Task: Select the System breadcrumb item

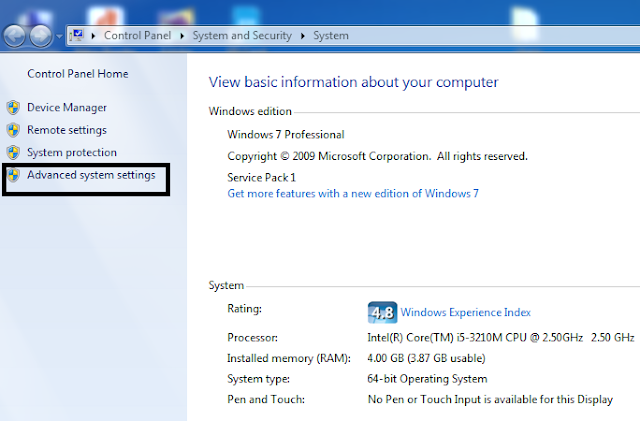Action: pyautogui.click(x=331, y=36)
